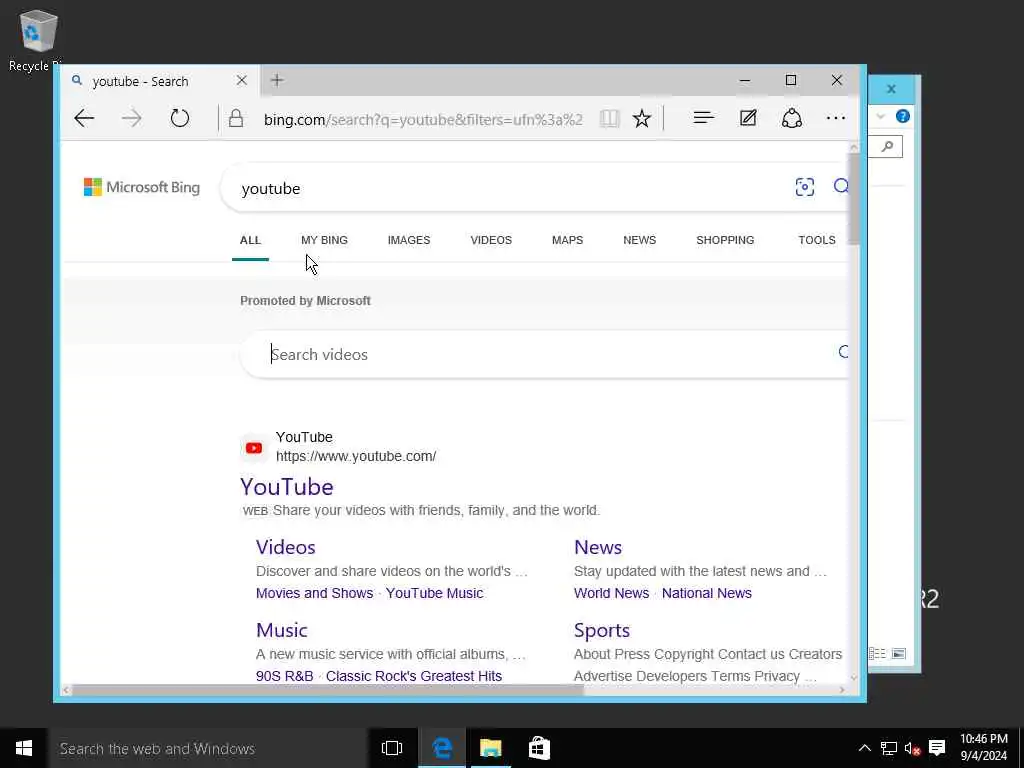Follow the 90S R&B link
This screenshot has height=768, width=1024.
285,676
